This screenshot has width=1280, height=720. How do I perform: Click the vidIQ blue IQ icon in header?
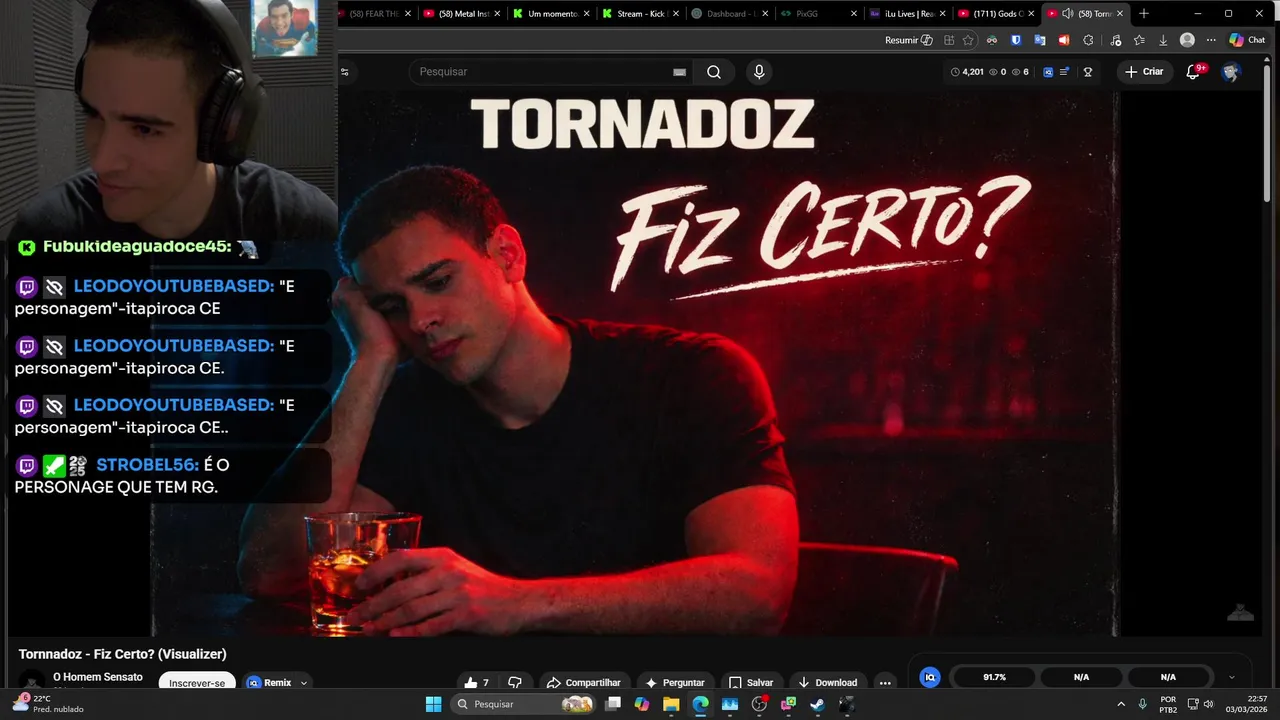pyautogui.click(x=1048, y=72)
